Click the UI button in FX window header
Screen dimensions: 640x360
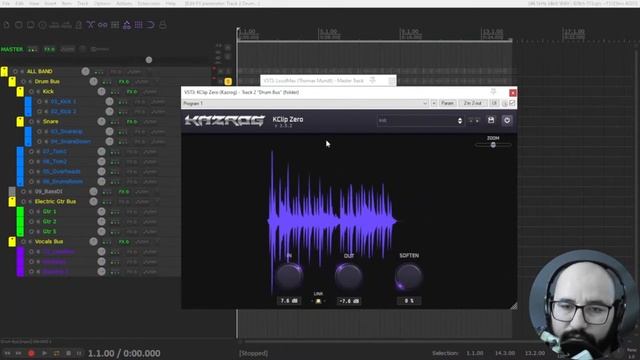pos(494,104)
